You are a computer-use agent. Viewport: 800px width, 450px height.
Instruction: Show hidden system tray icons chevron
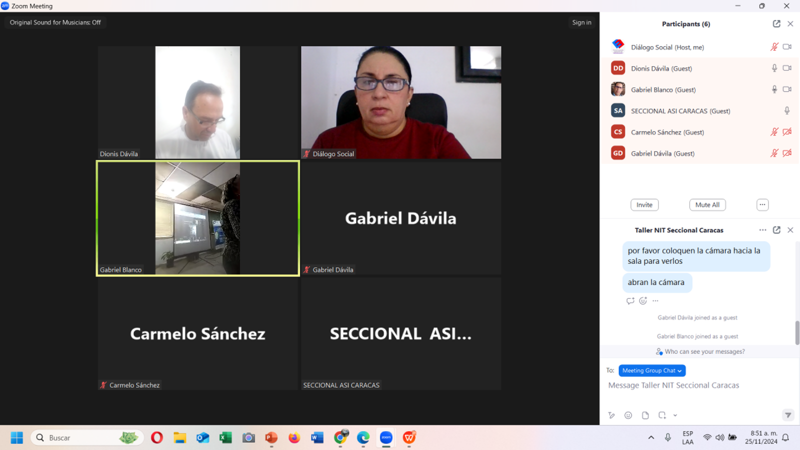[651, 438]
